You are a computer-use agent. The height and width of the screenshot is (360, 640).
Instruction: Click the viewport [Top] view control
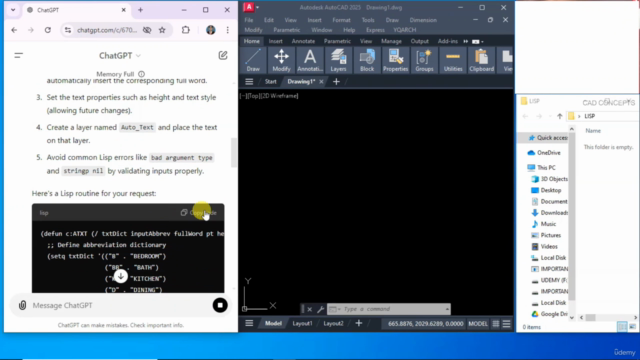coord(253,96)
